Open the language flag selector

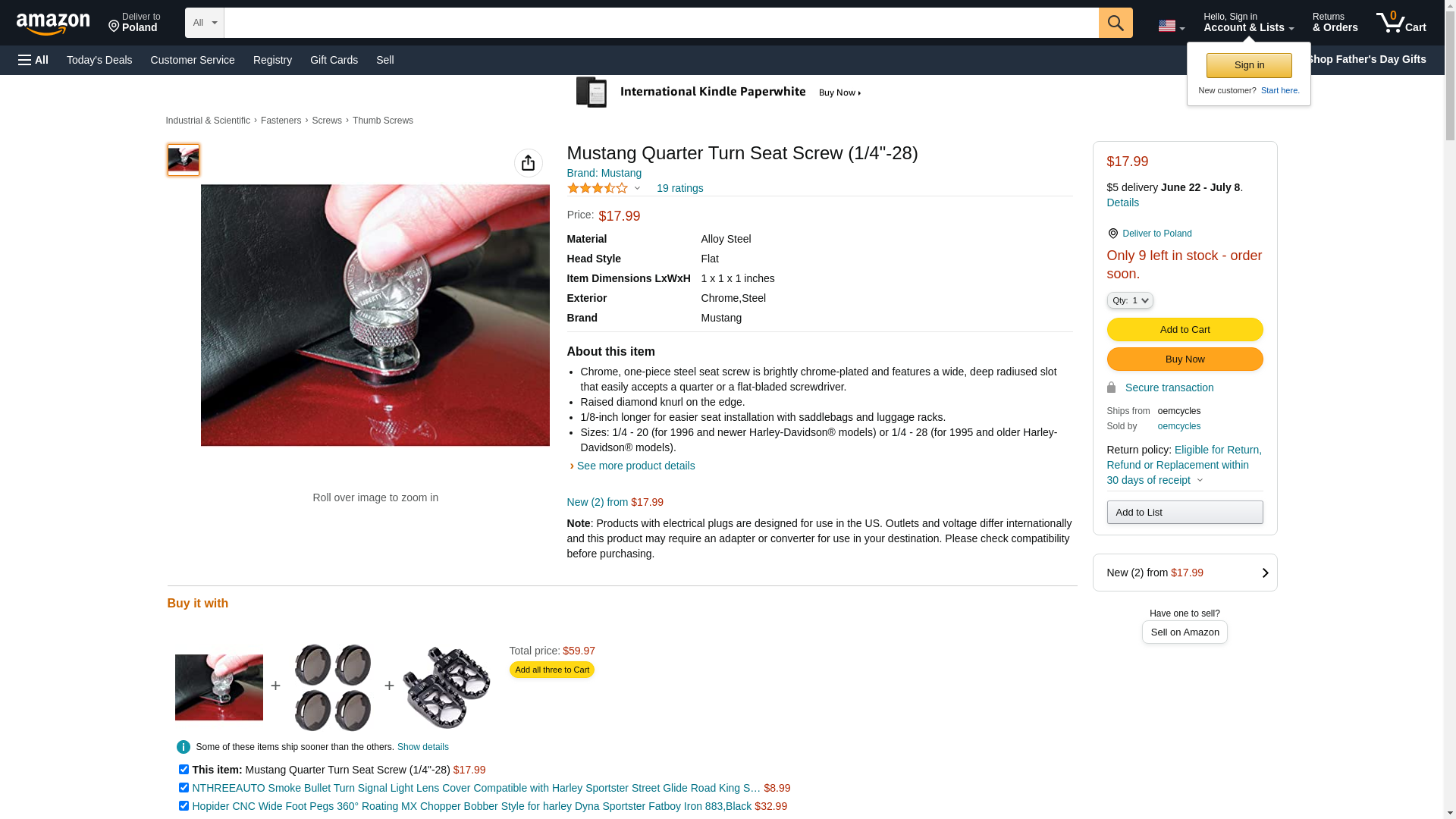[x=1171, y=26]
